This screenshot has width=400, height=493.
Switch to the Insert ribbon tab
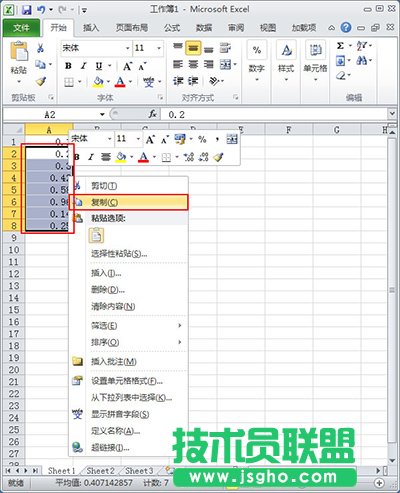91,28
